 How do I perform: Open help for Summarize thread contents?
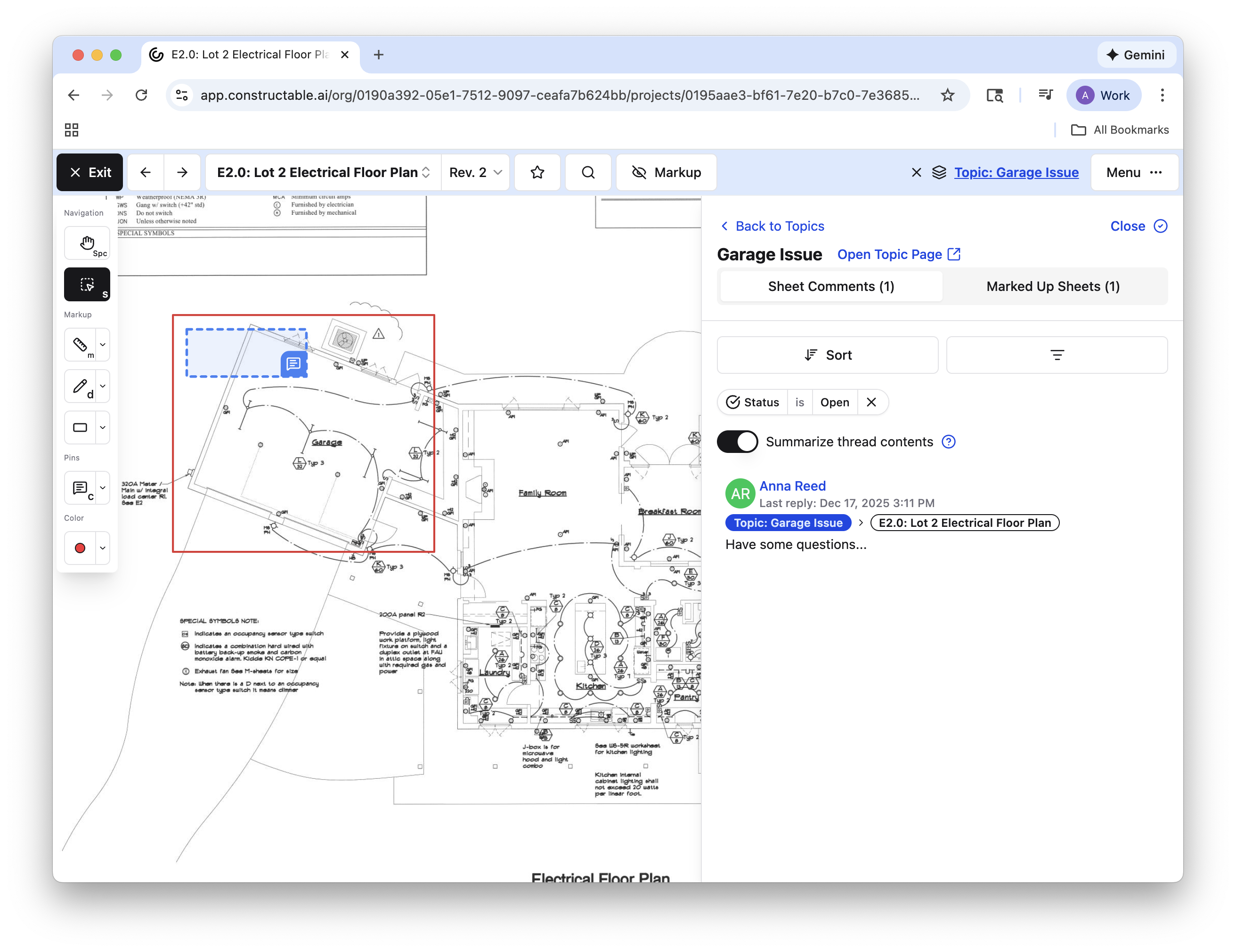[949, 442]
